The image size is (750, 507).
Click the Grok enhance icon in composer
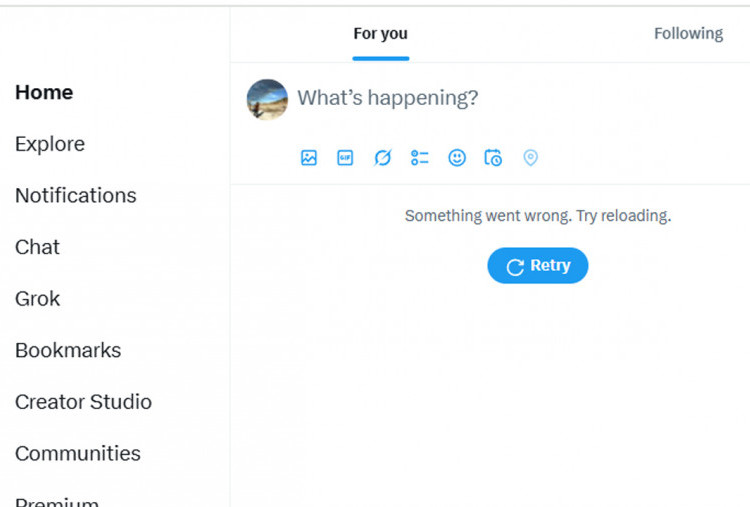point(382,158)
